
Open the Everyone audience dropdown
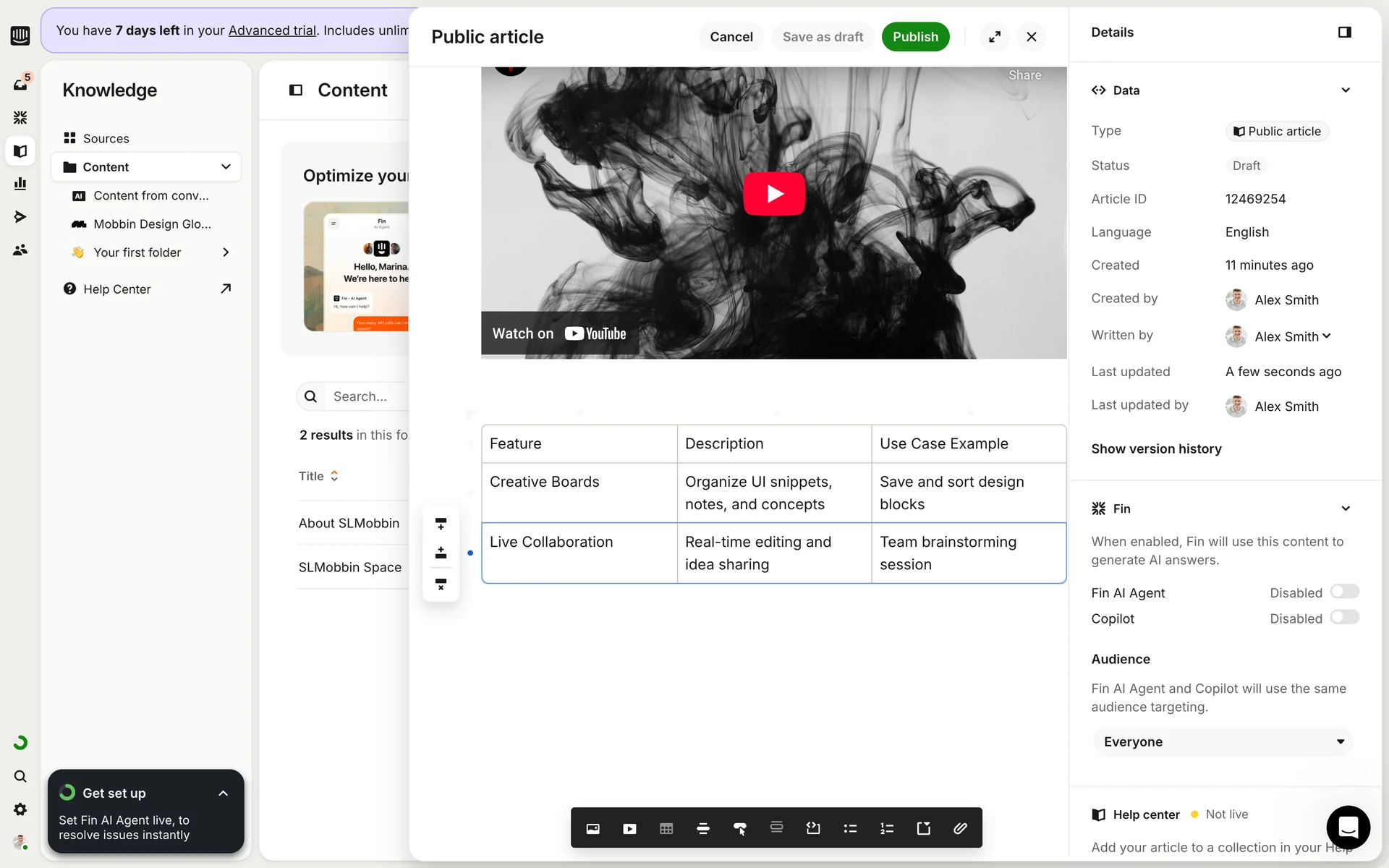(1223, 741)
